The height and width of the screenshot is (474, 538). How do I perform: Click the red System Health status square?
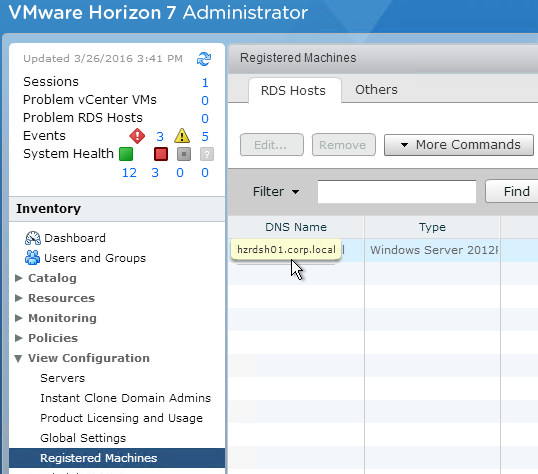click(x=161, y=154)
